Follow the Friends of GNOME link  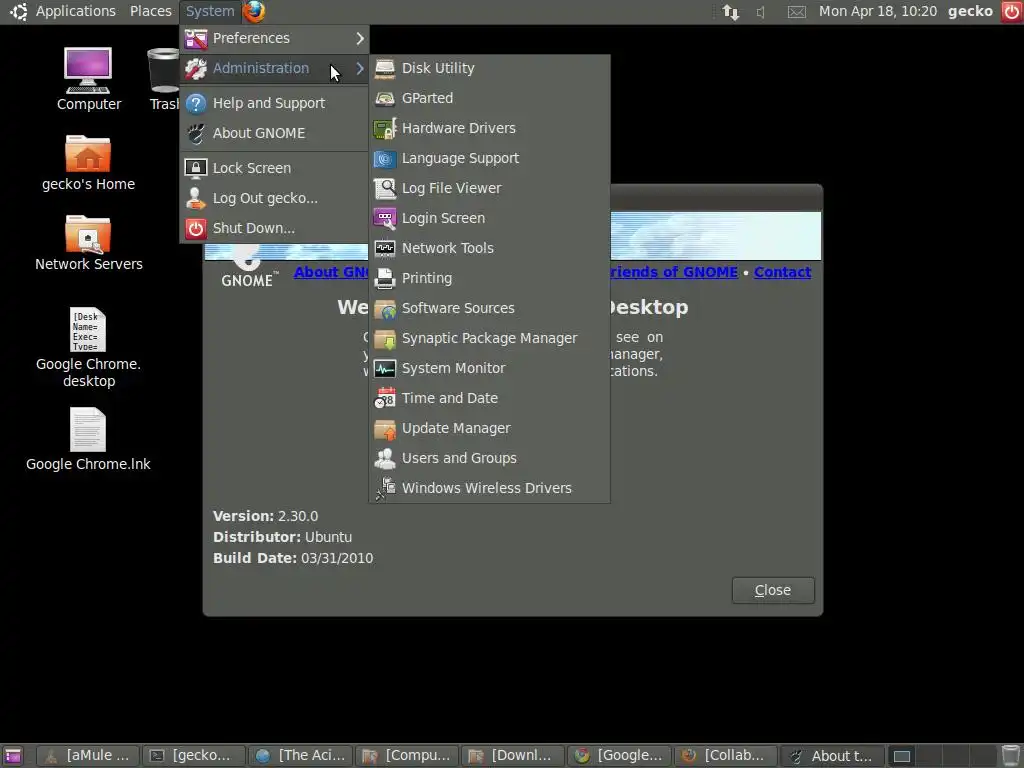pos(674,272)
